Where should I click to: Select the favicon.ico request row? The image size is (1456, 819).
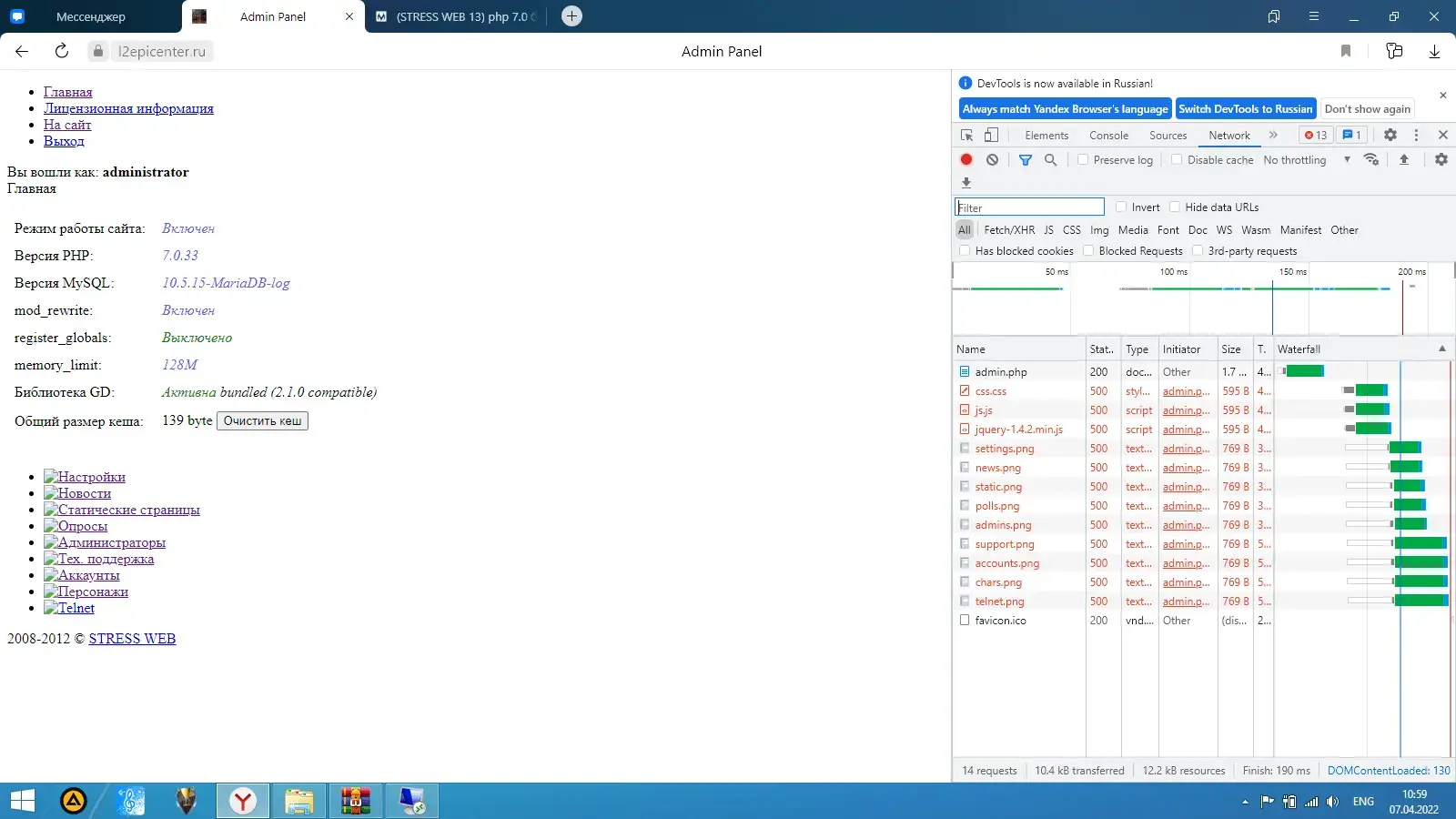1201,620
